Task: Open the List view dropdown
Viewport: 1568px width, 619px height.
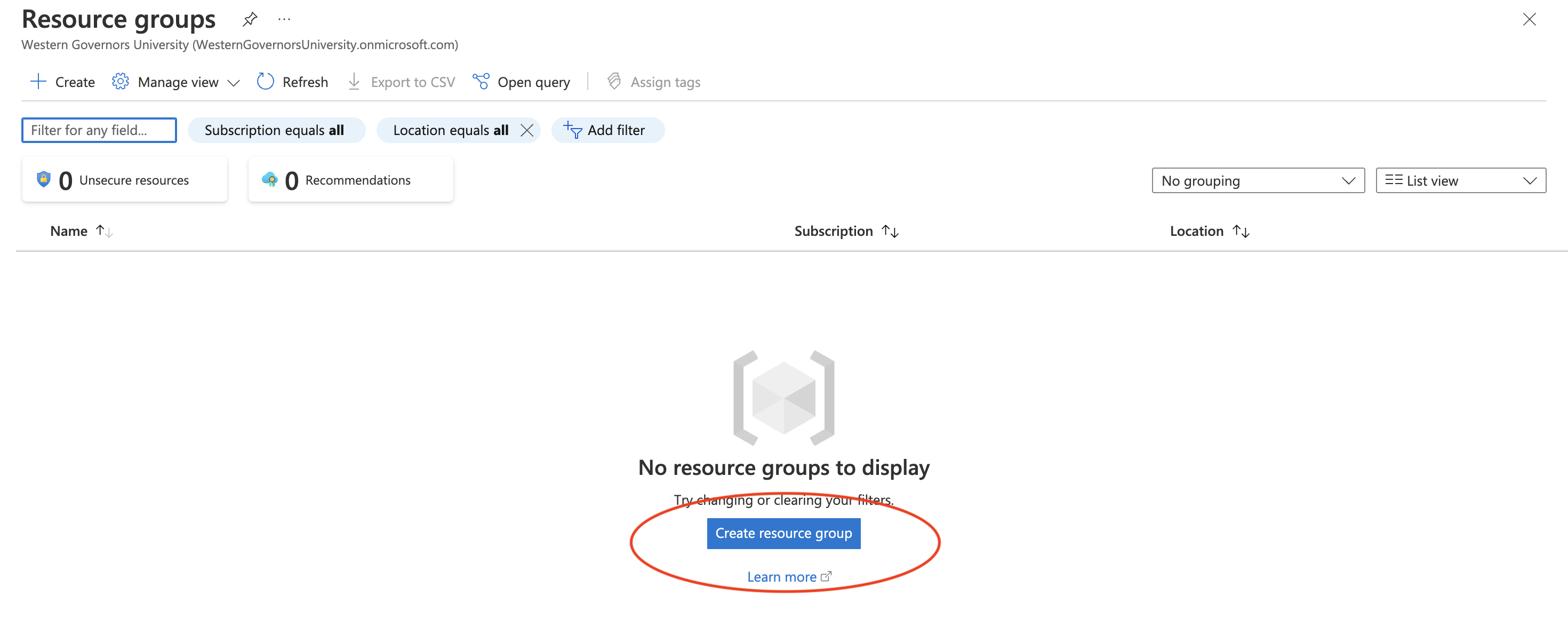Action: pyautogui.click(x=1460, y=180)
